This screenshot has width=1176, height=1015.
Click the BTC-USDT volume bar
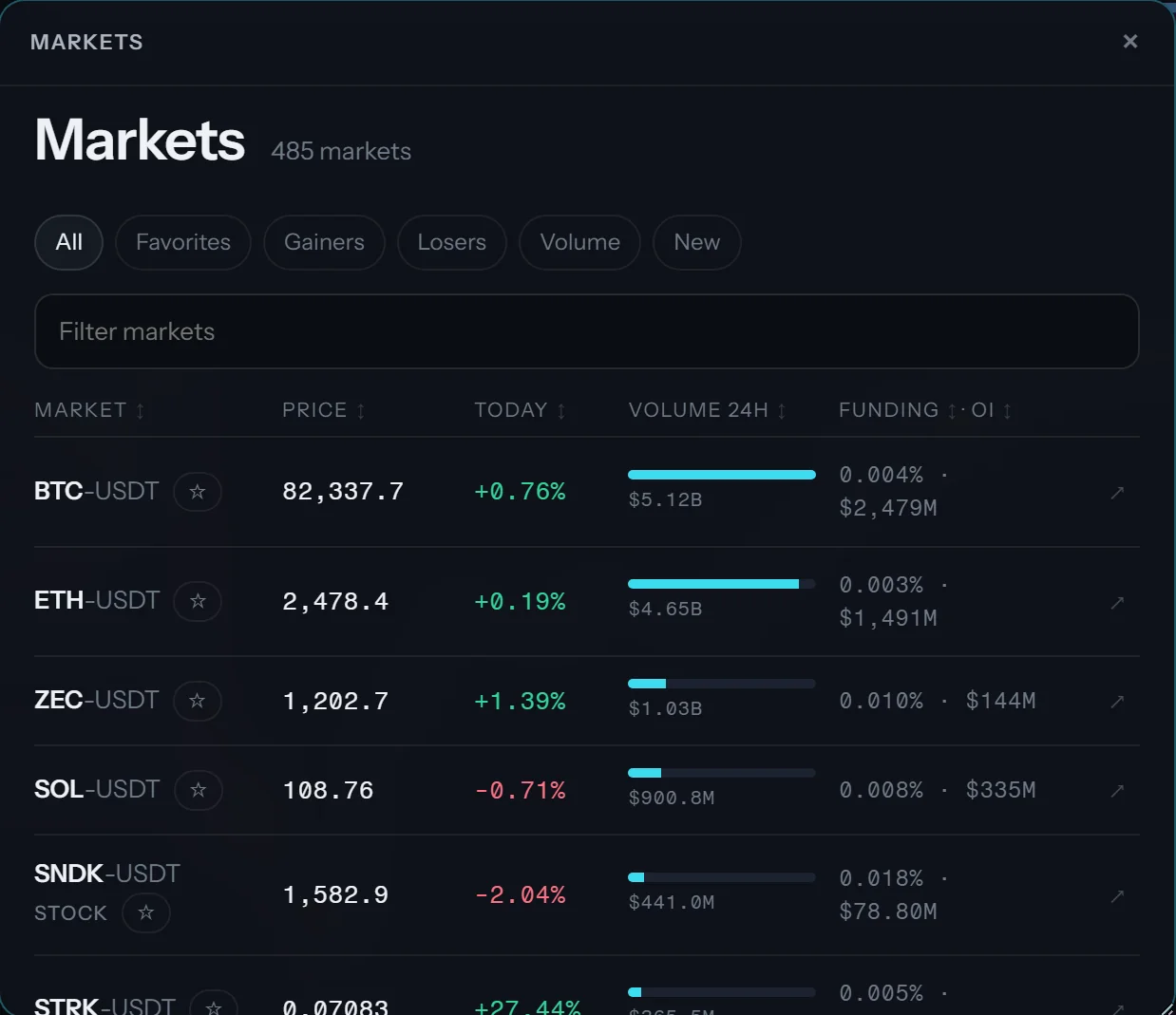(722, 475)
